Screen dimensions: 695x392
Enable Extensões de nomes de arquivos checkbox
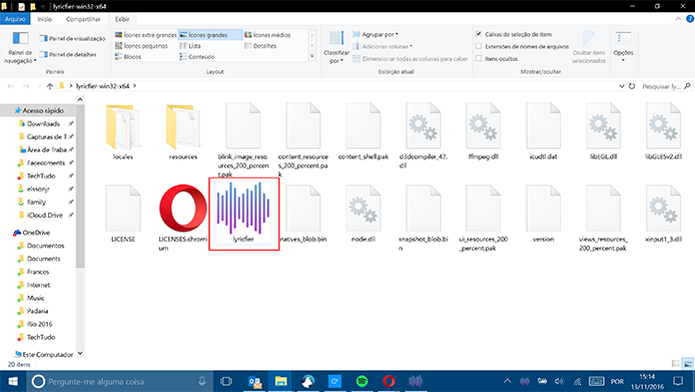(x=479, y=46)
